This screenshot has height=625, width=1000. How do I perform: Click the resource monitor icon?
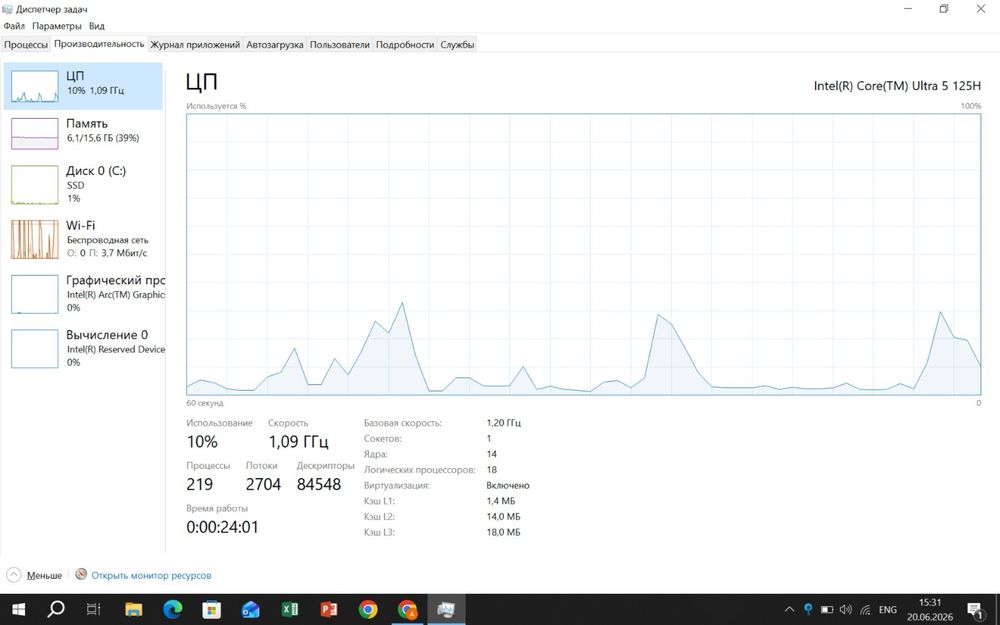pos(81,575)
